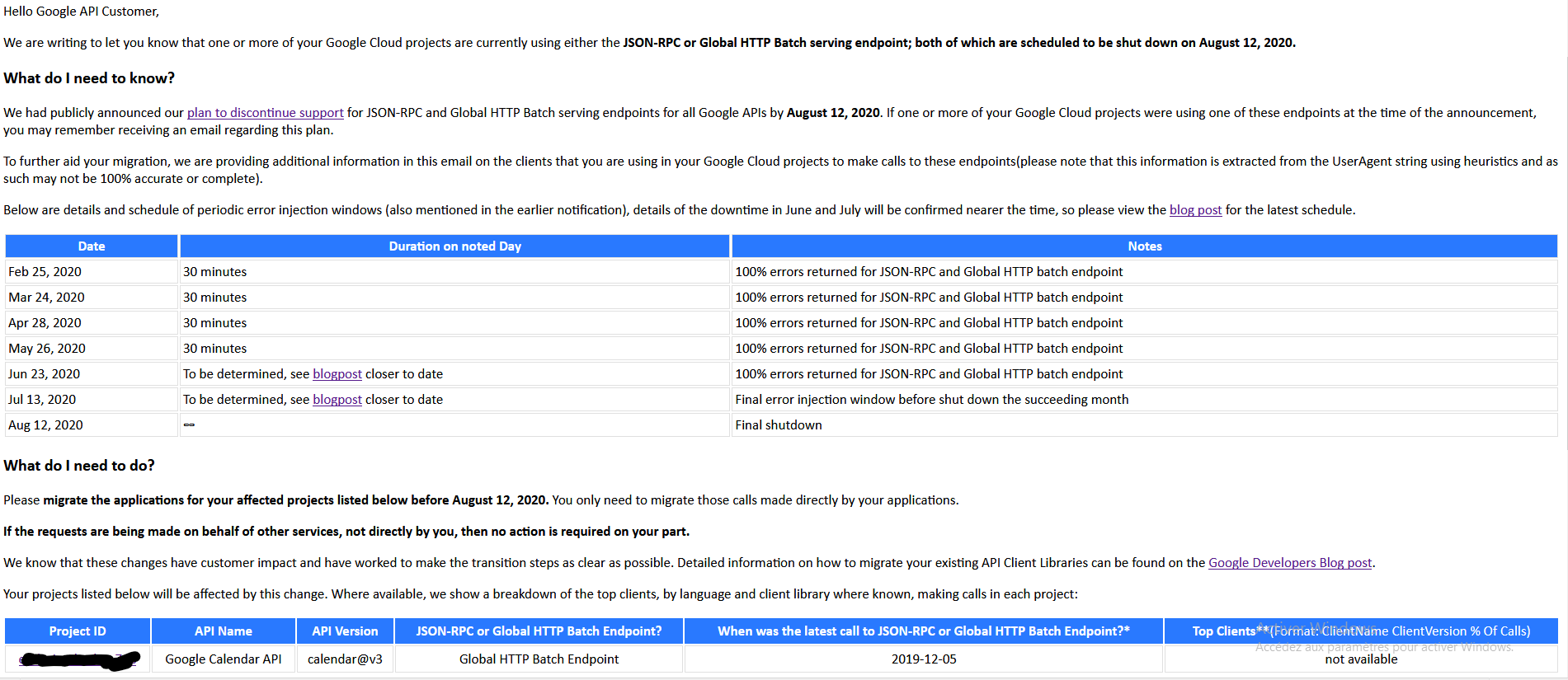Click the 'When was the latest call' header
Screen dimensions: 1568x680
click(x=924, y=631)
